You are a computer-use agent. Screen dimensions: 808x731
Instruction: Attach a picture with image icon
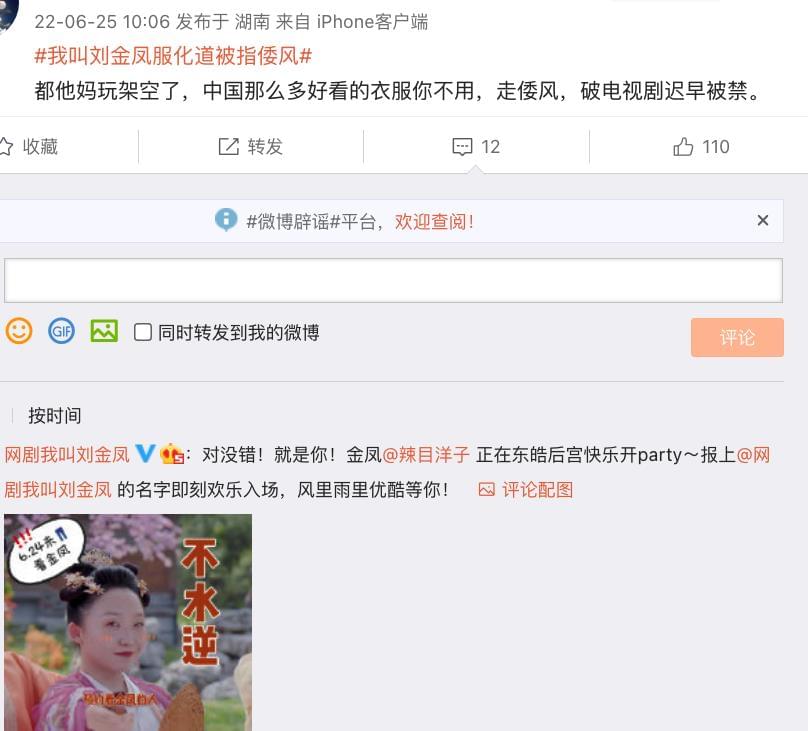(104, 331)
